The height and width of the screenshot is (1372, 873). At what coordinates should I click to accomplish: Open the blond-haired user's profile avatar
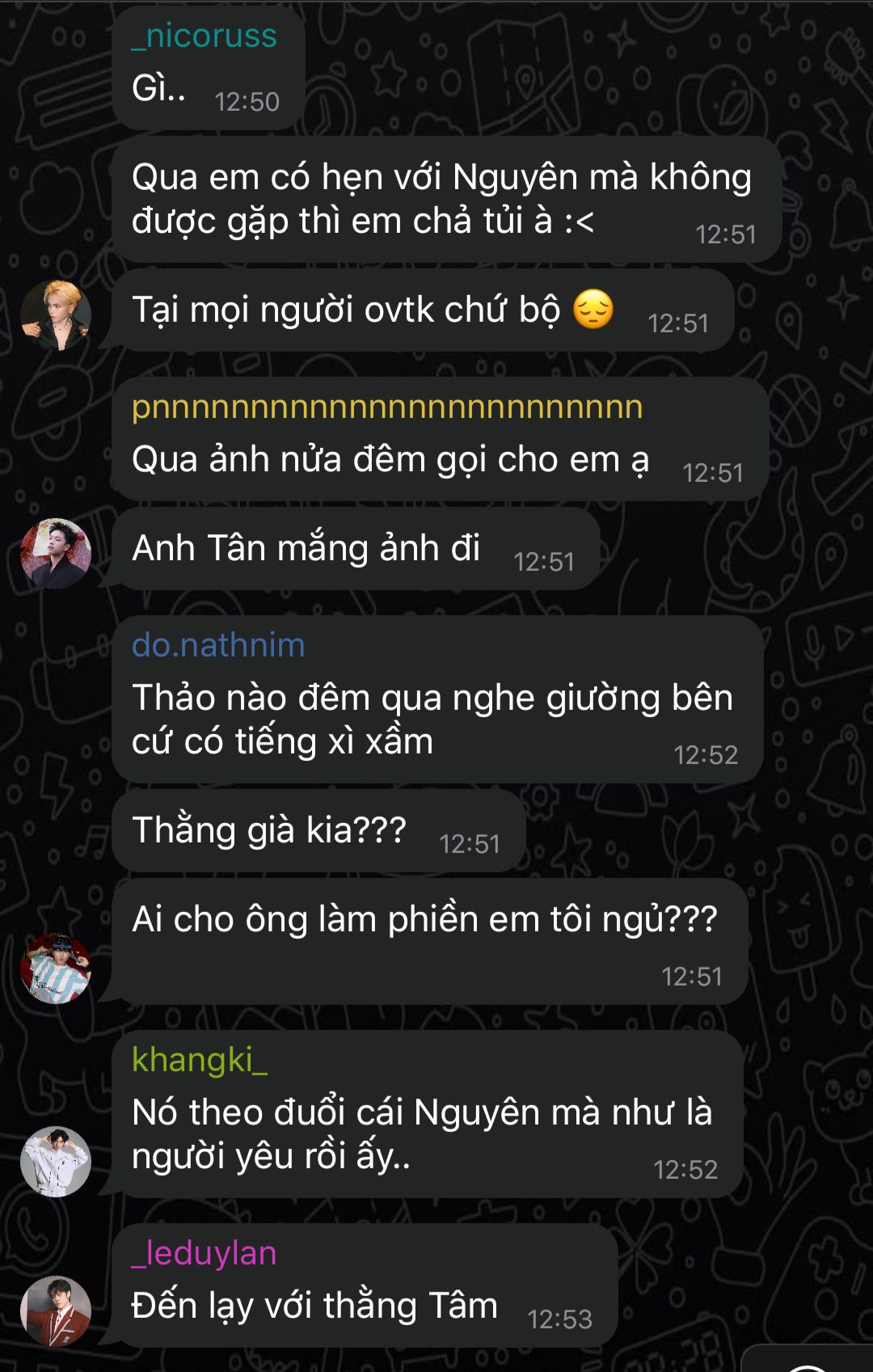(x=56, y=315)
